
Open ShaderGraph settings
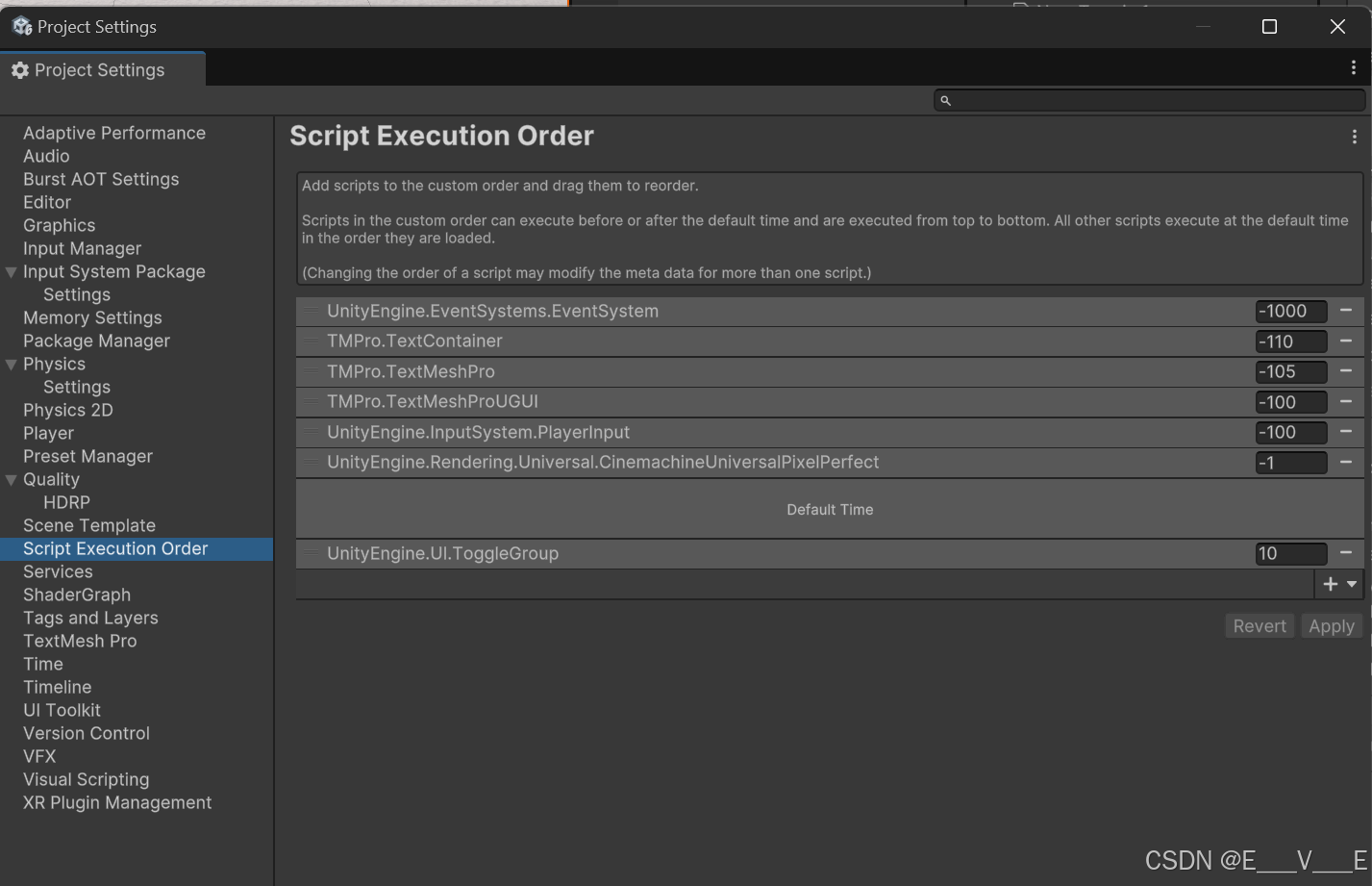(77, 595)
